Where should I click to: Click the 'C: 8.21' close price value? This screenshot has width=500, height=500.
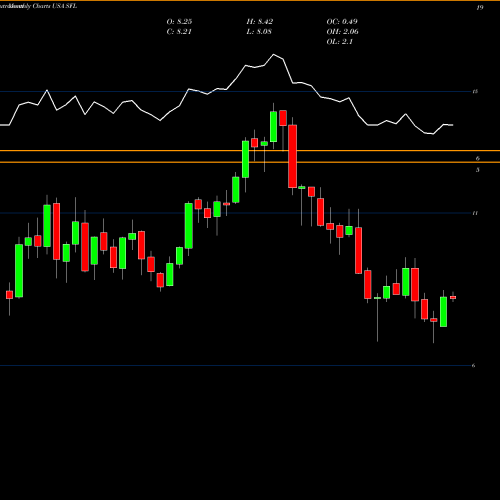click(x=179, y=32)
